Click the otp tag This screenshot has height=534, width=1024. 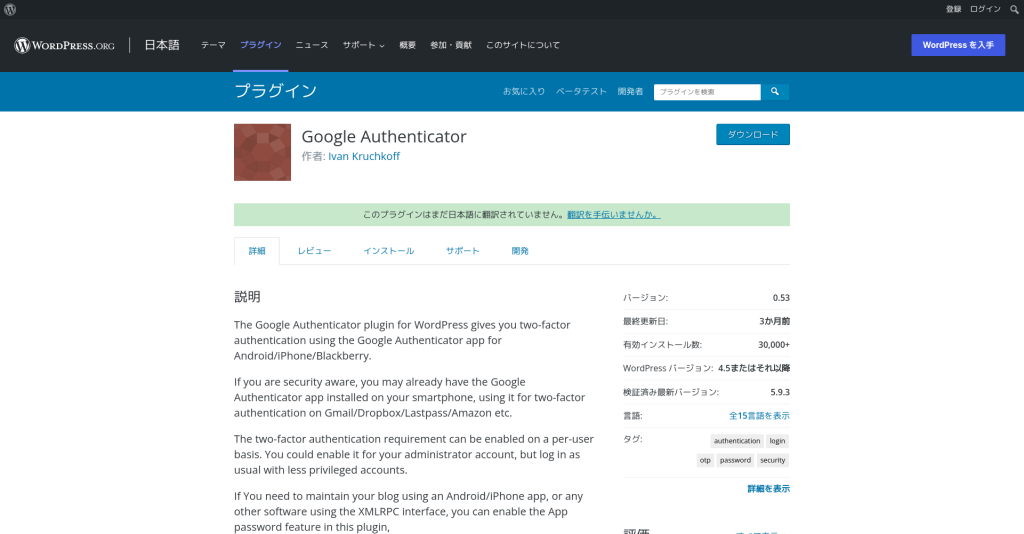pos(705,460)
